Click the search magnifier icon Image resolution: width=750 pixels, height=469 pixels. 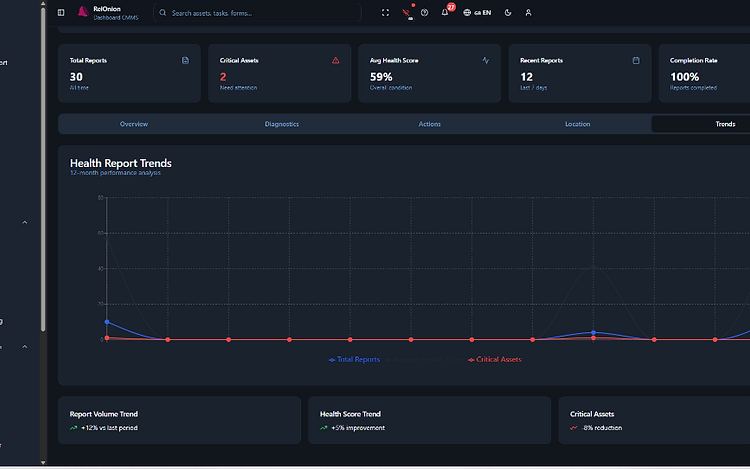click(x=163, y=13)
